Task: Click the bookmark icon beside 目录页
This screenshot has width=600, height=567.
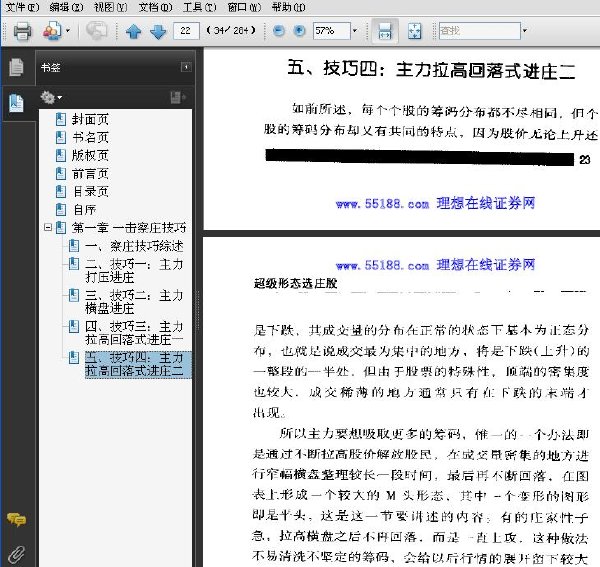Action: (x=61, y=191)
